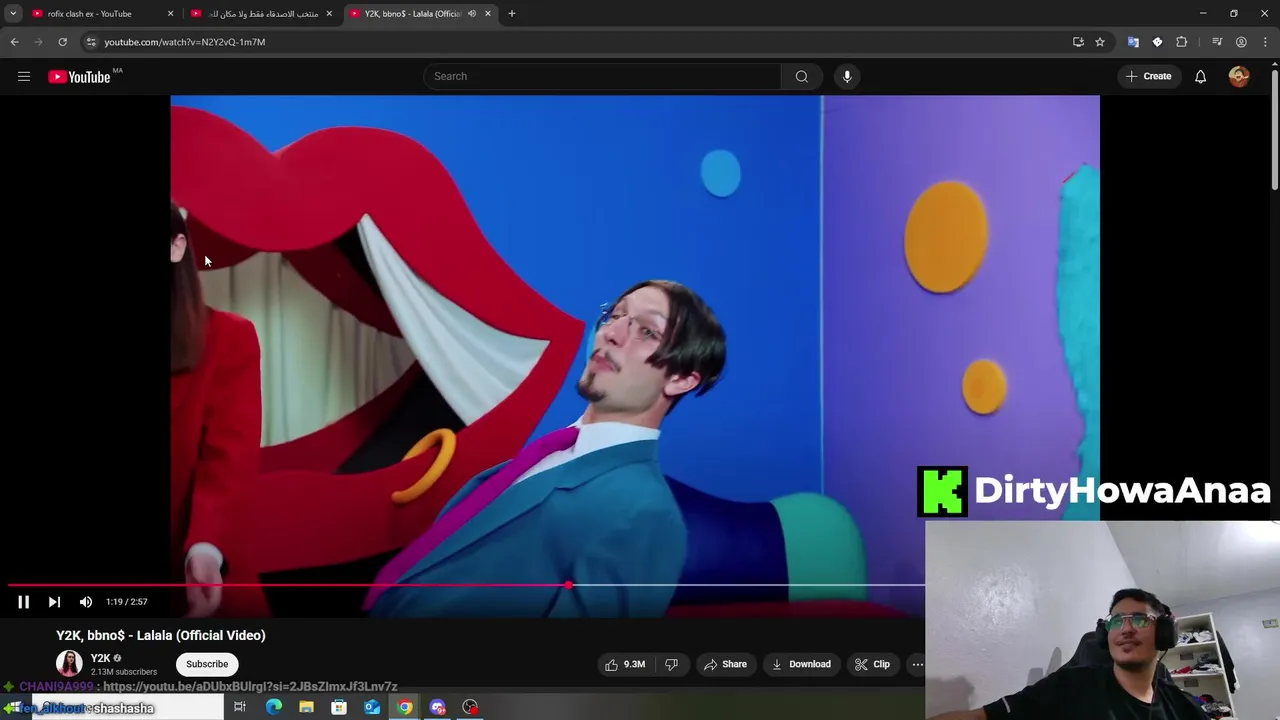The image size is (1280, 720).
Task: Pause the video playback
Action: 23,602
